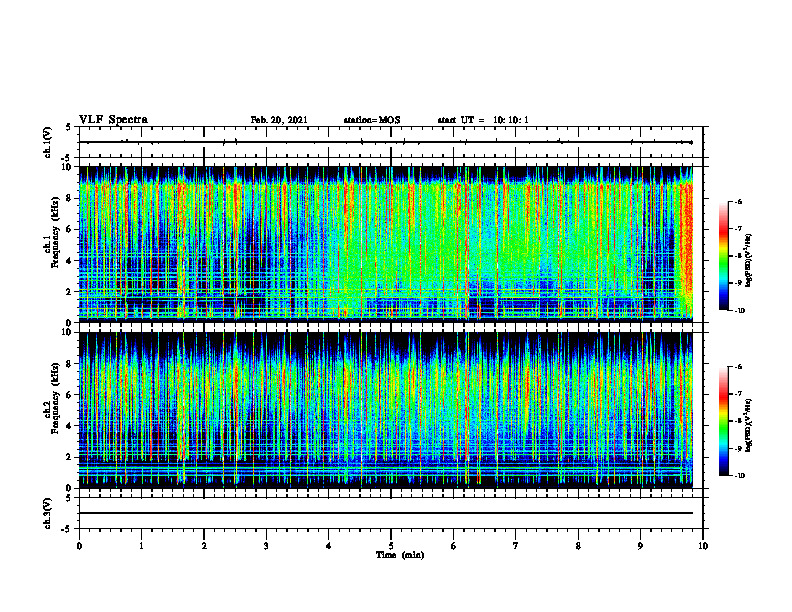The image size is (792, 612).
Task: Click the intense red burst ending ch.1 spectrogram
Action: coord(685,247)
